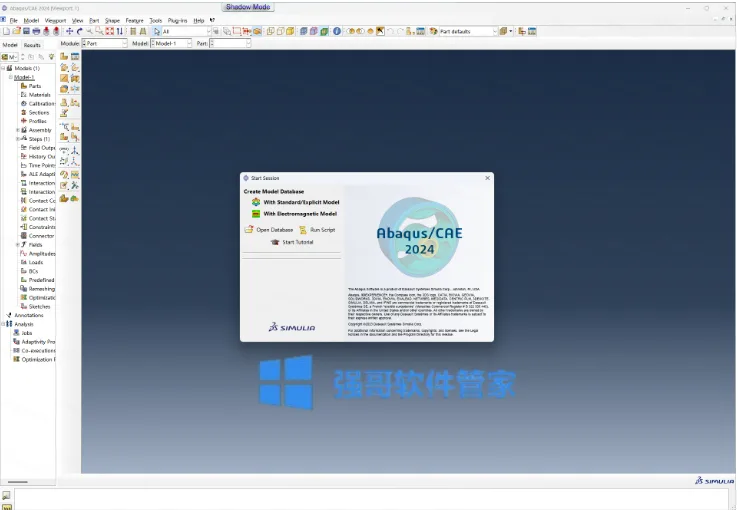
Task: Select Model-1 in the model tree
Action: pos(24,77)
